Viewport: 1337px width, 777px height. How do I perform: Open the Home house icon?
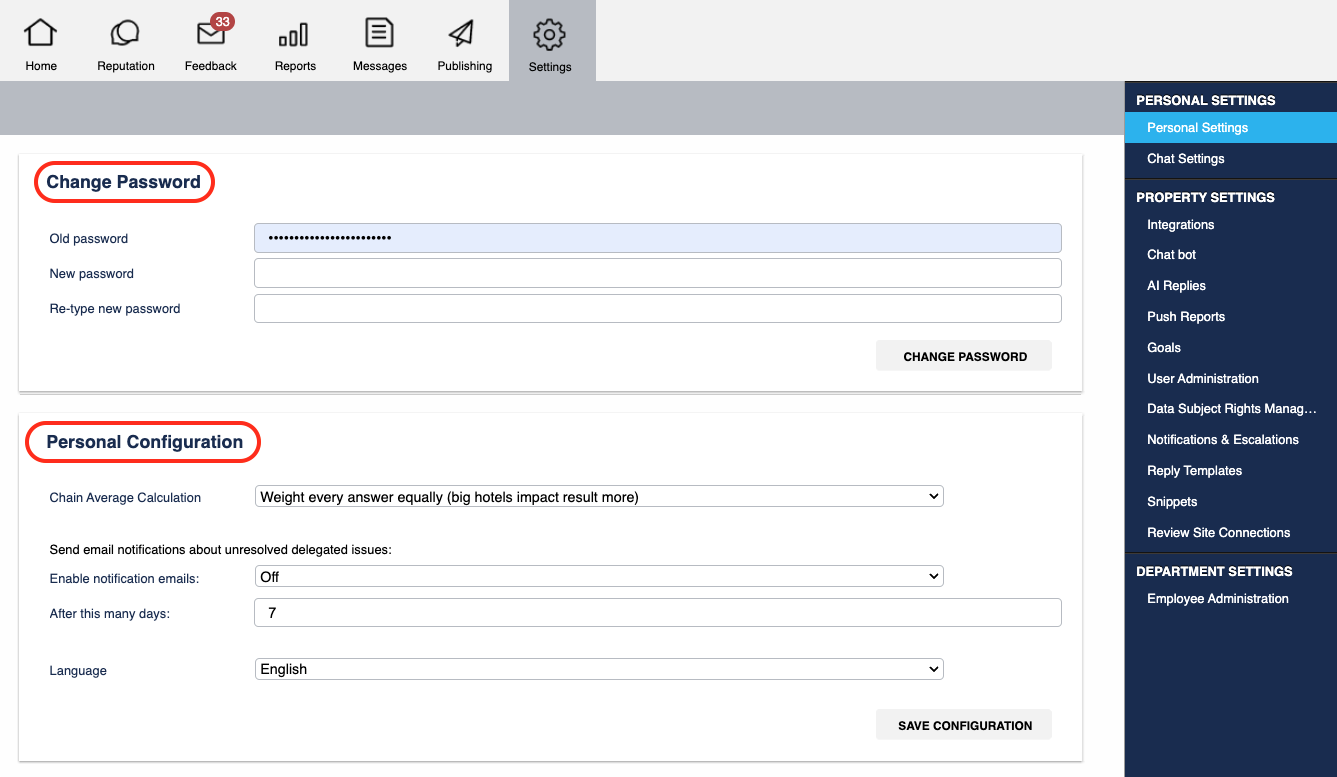click(41, 33)
